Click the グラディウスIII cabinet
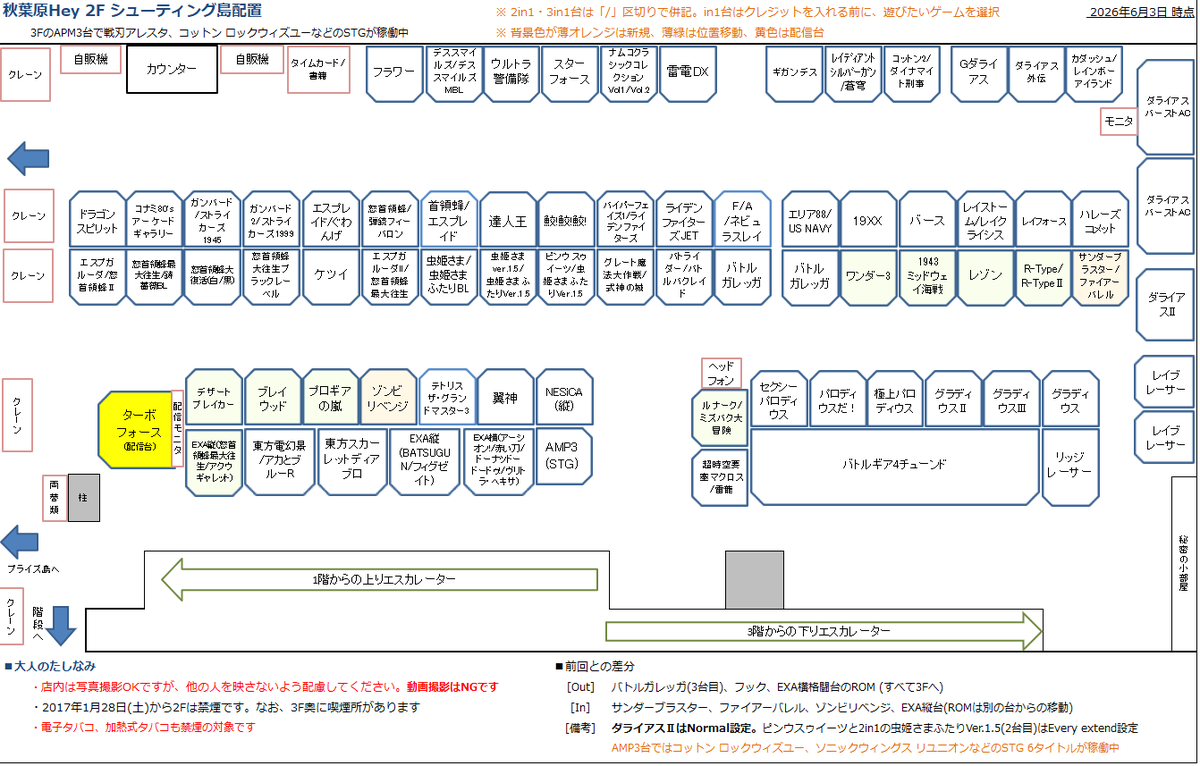The image size is (1200, 766). pyautogui.click(x=1011, y=400)
